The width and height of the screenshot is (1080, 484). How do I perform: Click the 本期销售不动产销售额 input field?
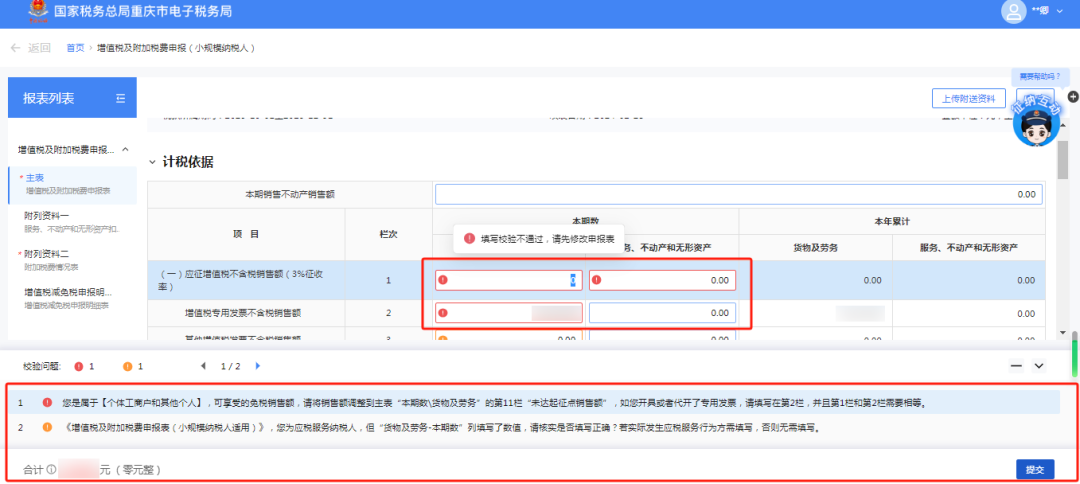pos(738,195)
